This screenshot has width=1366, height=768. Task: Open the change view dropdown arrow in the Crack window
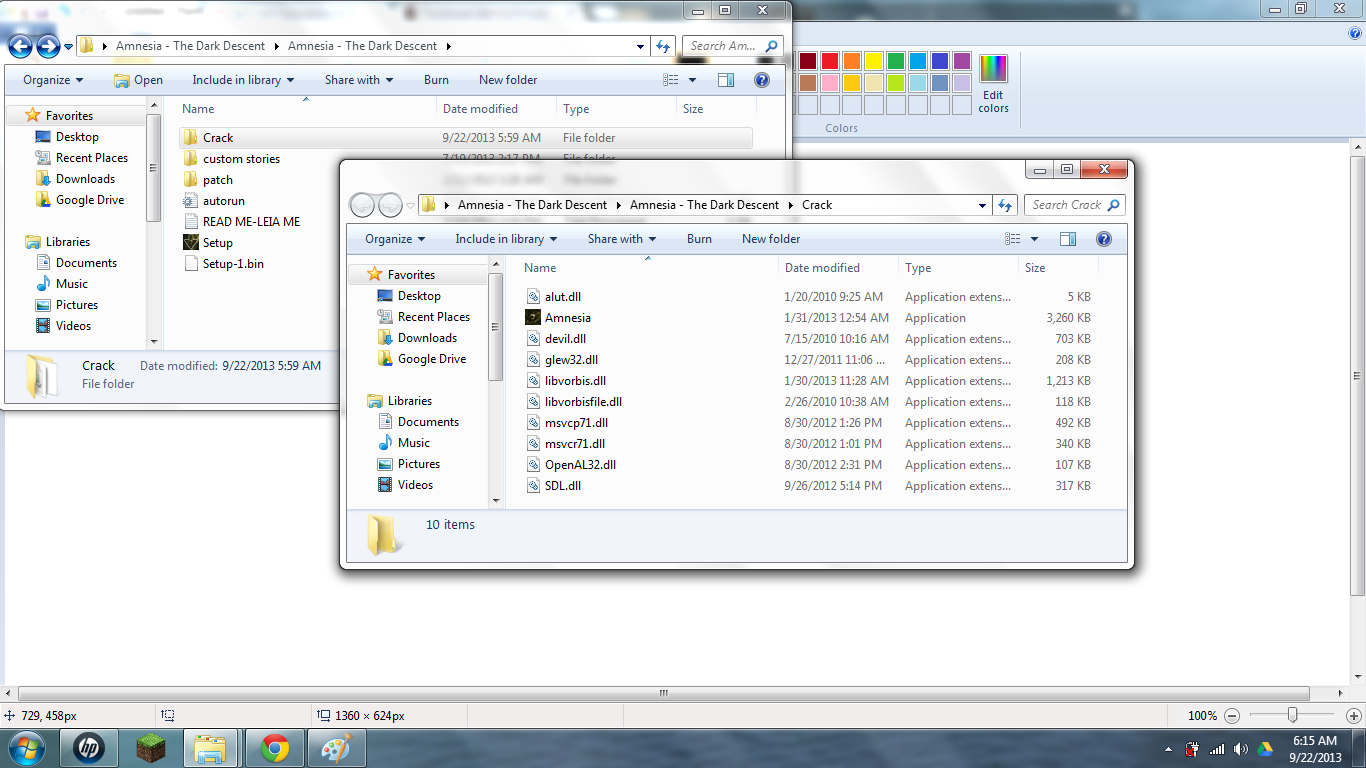(x=1034, y=239)
